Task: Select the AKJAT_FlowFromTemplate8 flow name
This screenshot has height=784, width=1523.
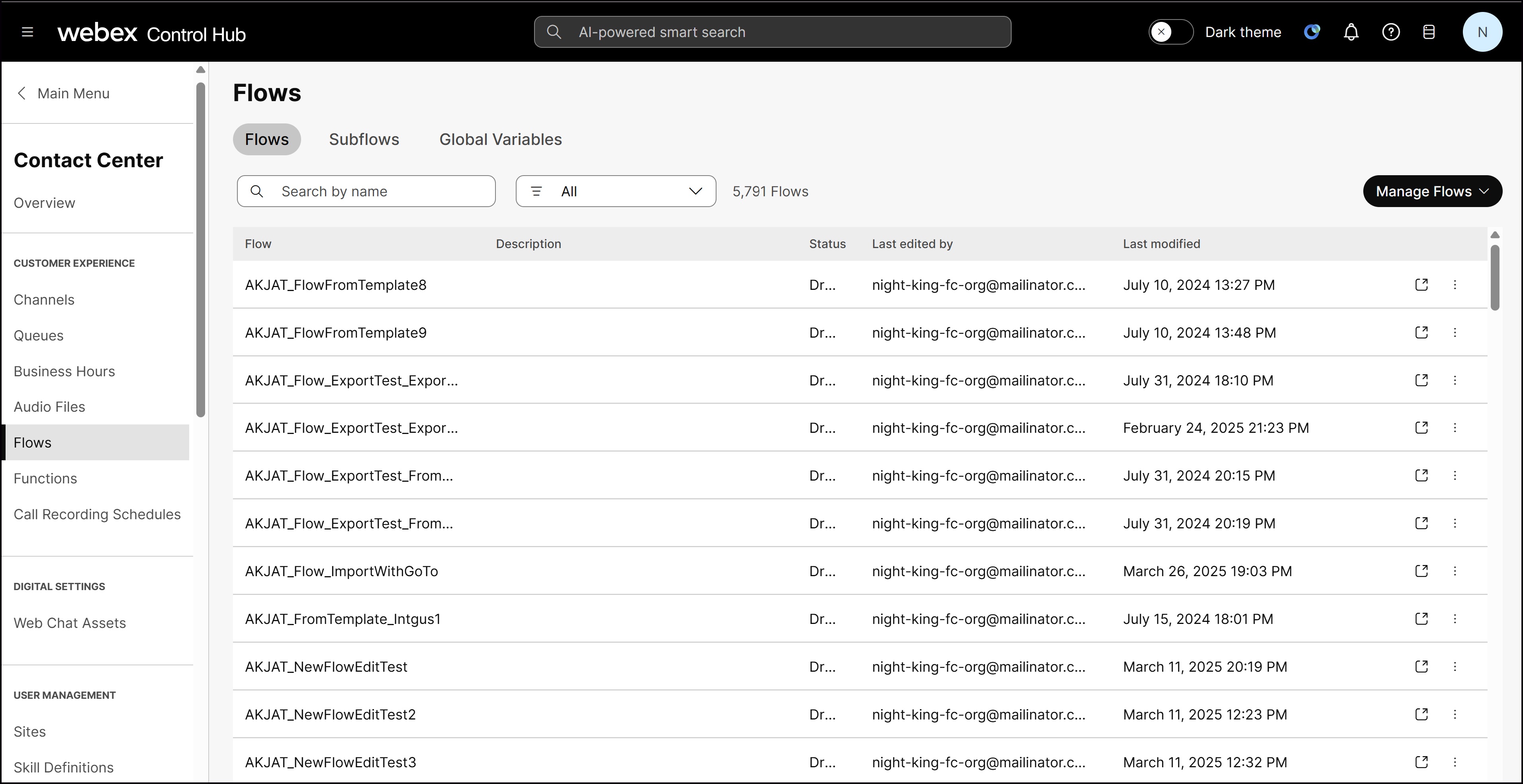Action: click(x=336, y=285)
